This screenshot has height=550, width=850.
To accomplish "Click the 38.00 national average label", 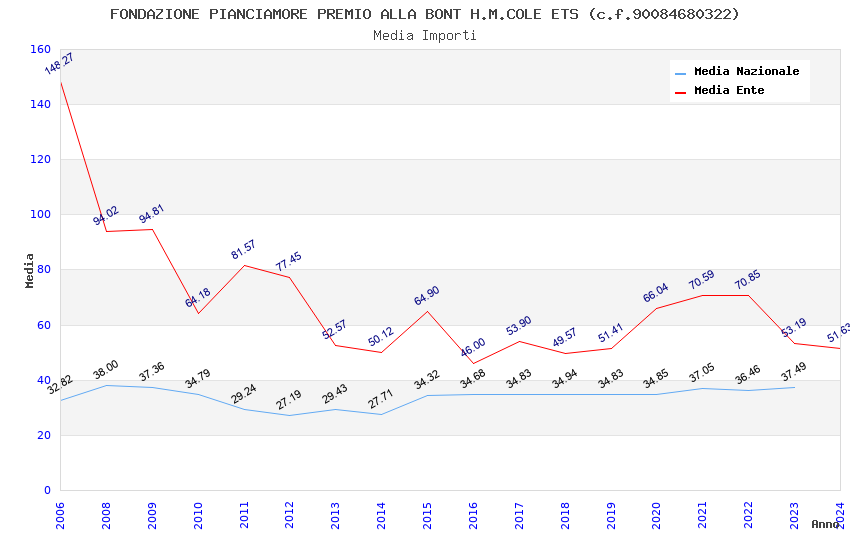I will point(106,370).
